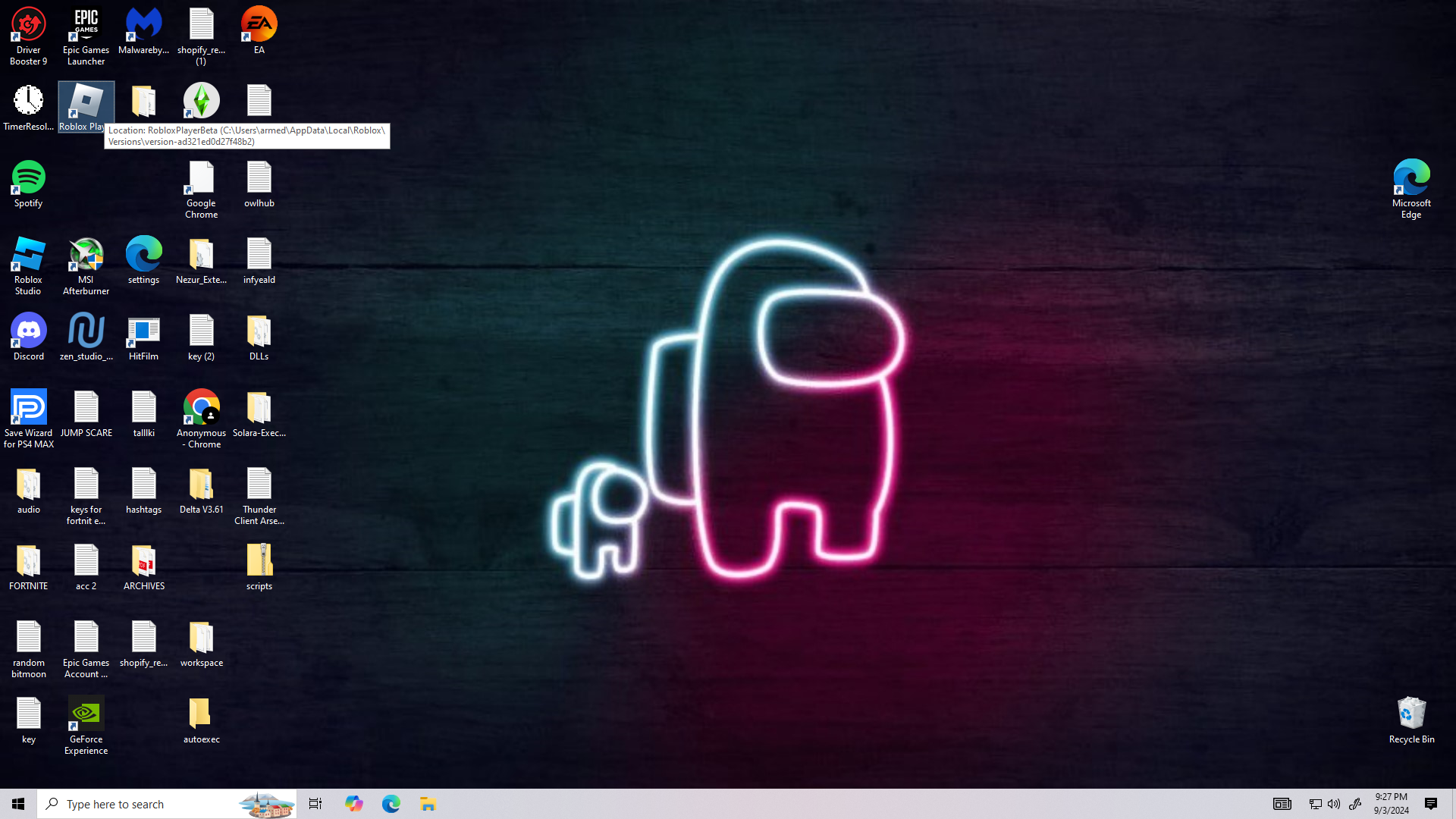Open Task View from taskbar

pos(315,804)
